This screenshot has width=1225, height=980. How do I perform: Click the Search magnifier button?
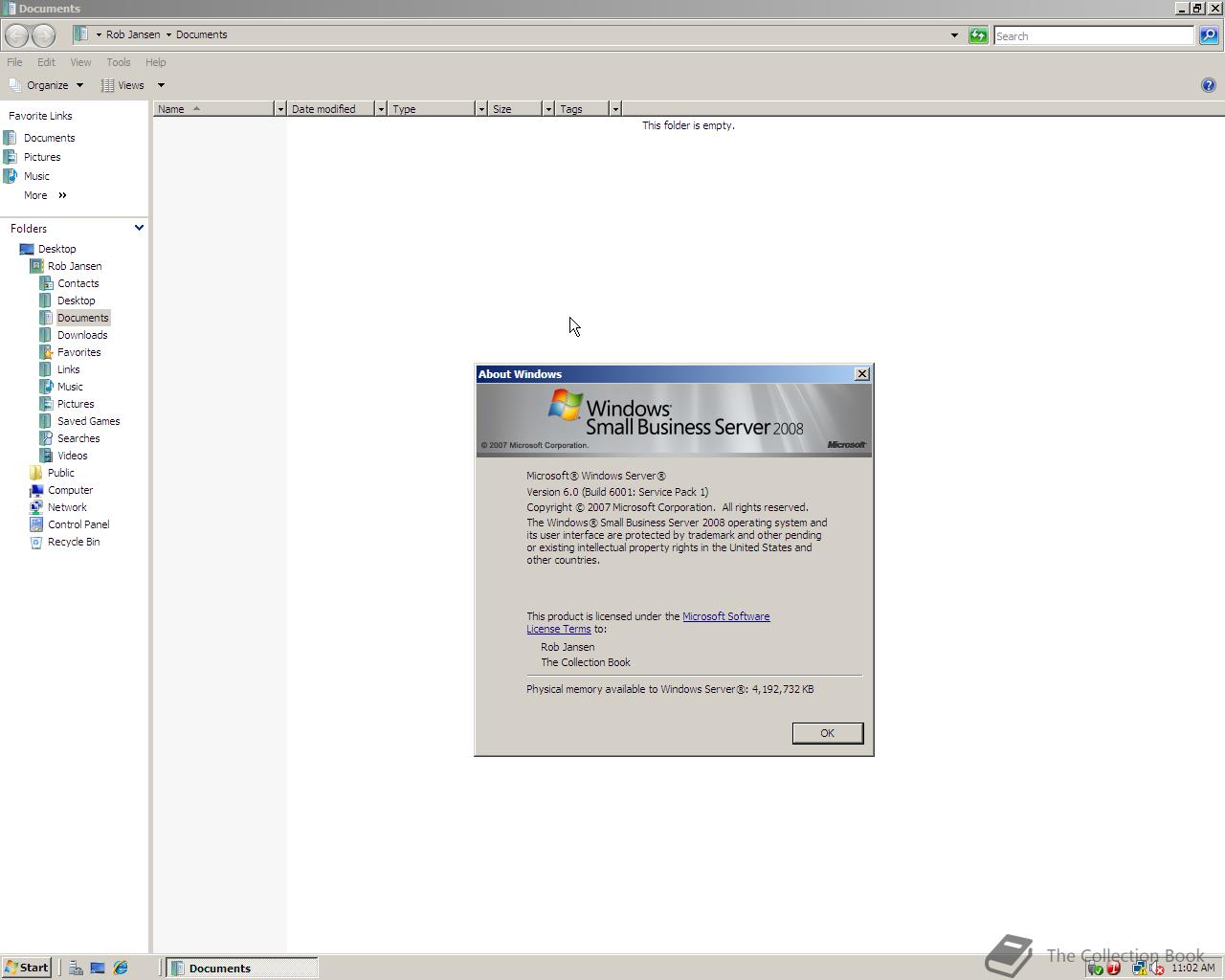[x=1209, y=35]
